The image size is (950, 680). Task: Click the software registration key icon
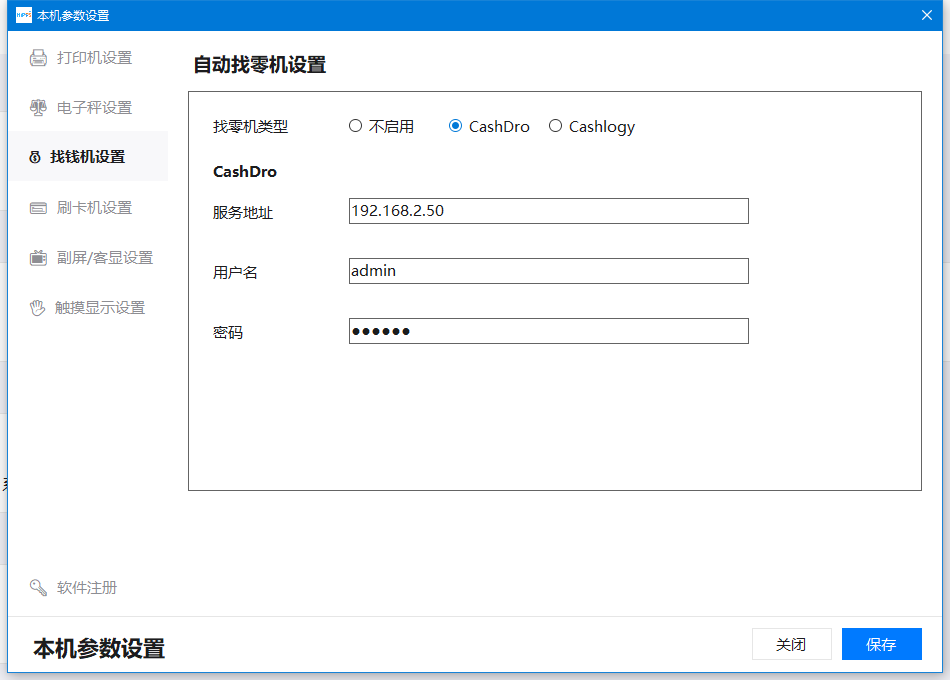[x=38, y=587]
